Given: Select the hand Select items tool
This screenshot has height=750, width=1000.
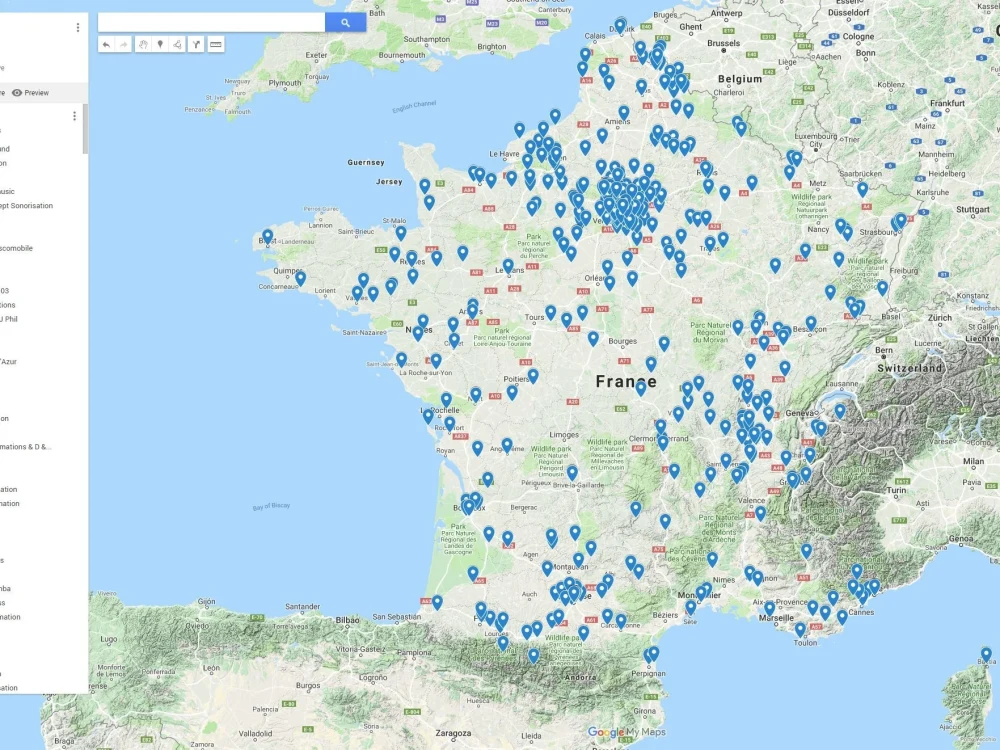Looking at the screenshot, I should tap(142, 44).
